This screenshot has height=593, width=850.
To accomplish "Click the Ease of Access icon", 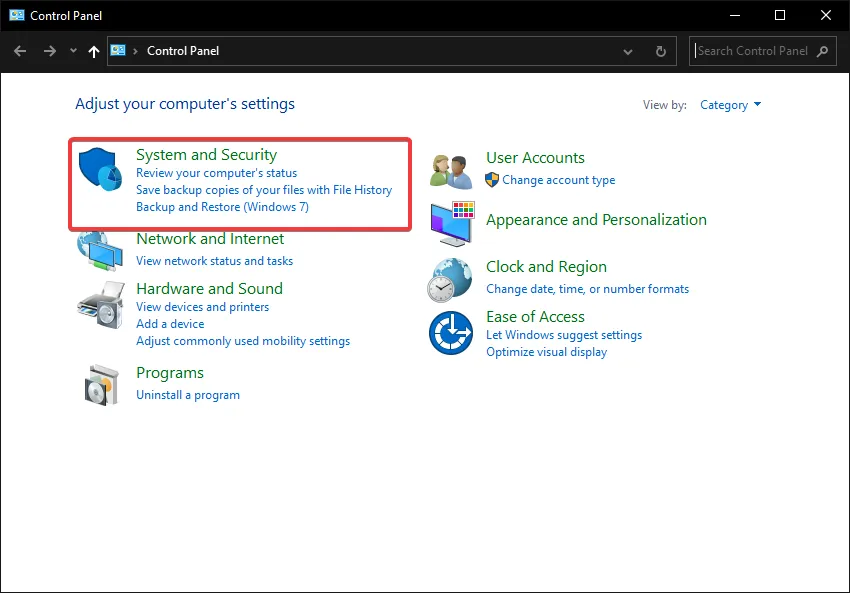I will pyautogui.click(x=450, y=332).
